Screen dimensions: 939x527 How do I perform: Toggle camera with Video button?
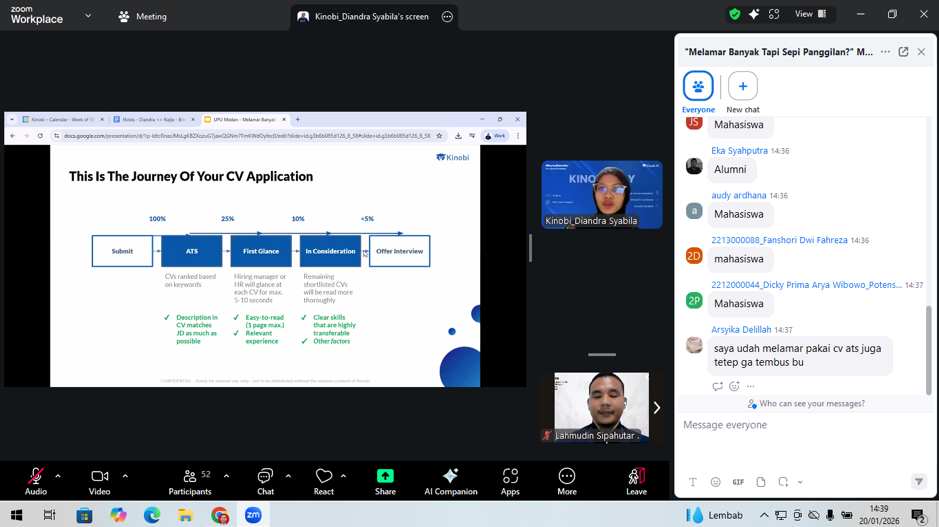pyautogui.click(x=99, y=480)
